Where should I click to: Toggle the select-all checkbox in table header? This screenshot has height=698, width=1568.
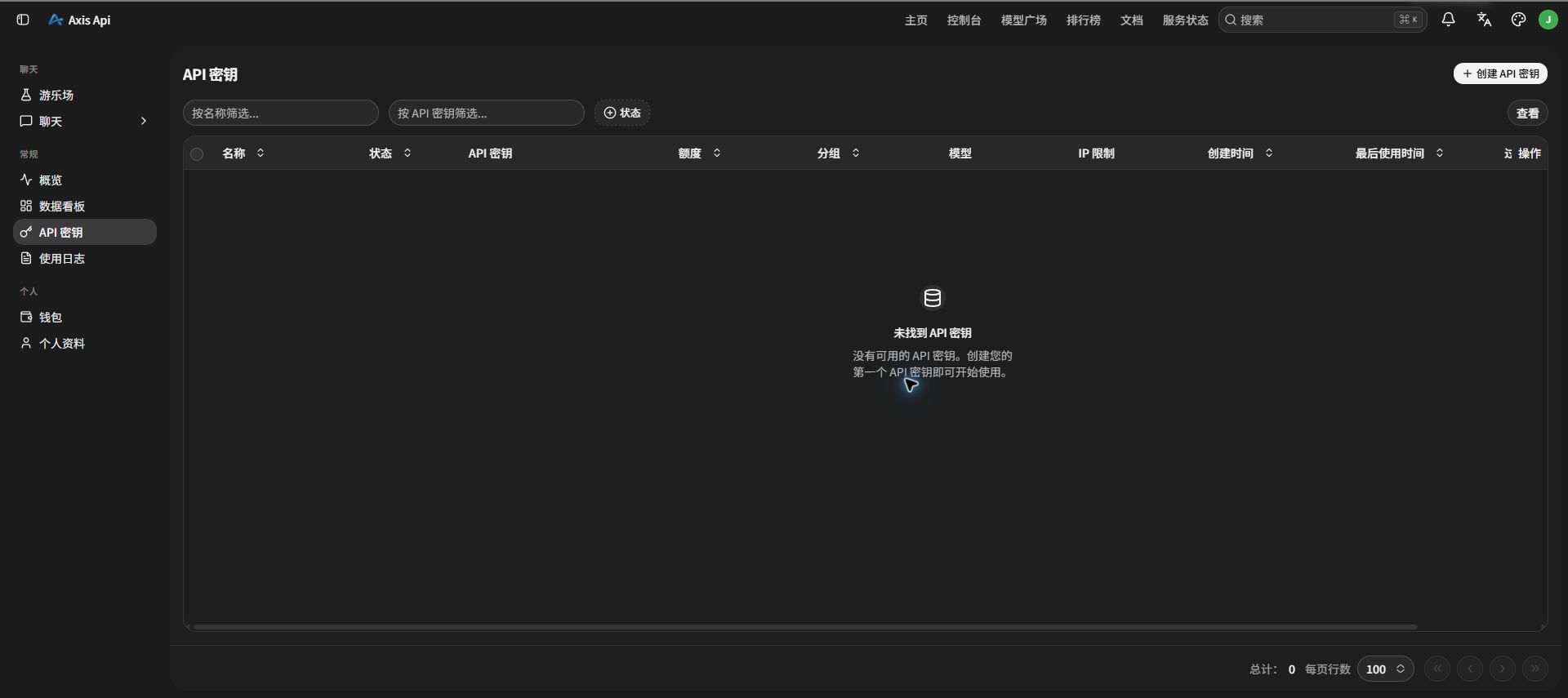(197, 153)
